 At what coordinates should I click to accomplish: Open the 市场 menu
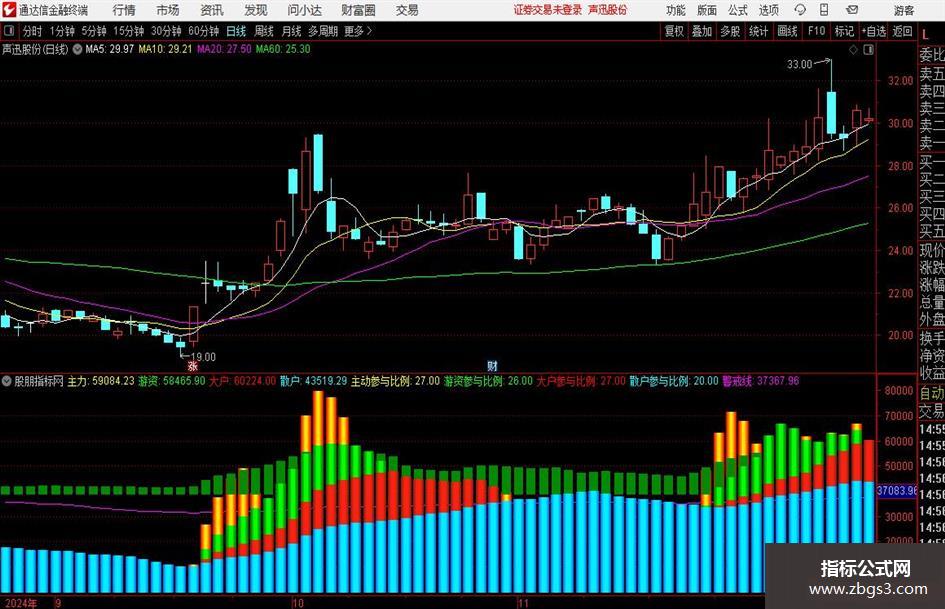(x=168, y=10)
